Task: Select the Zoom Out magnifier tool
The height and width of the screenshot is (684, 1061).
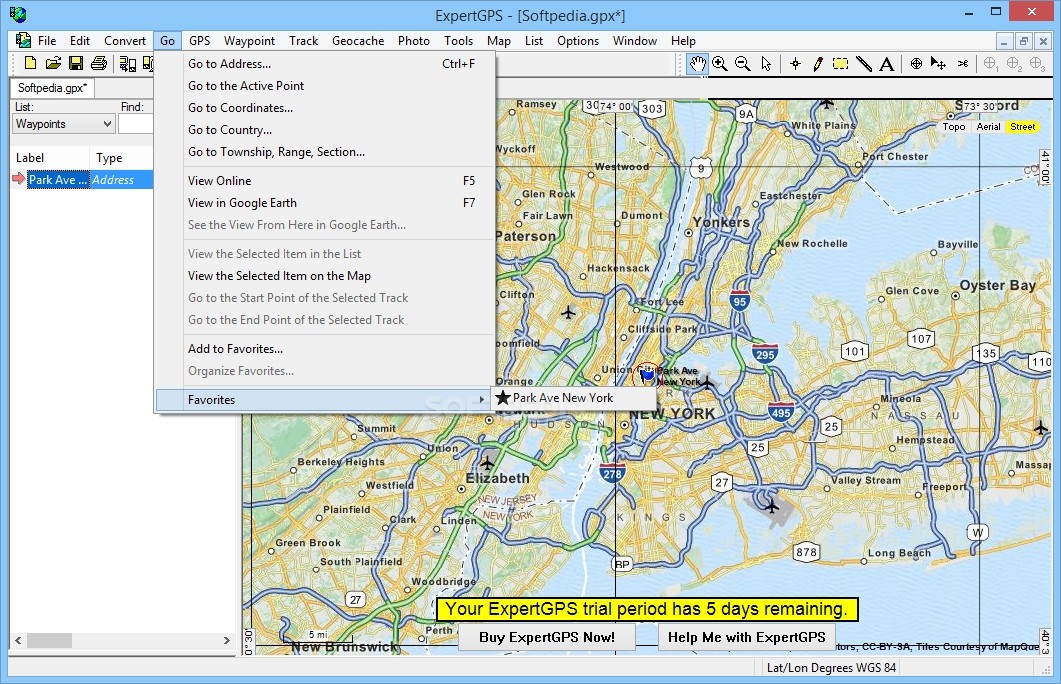Action: [x=742, y=64]
